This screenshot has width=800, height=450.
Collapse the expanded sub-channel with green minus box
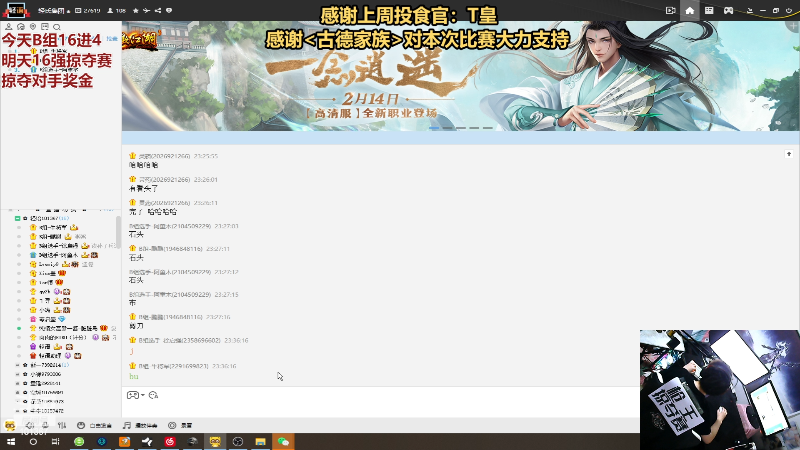(x=17, y=218)
